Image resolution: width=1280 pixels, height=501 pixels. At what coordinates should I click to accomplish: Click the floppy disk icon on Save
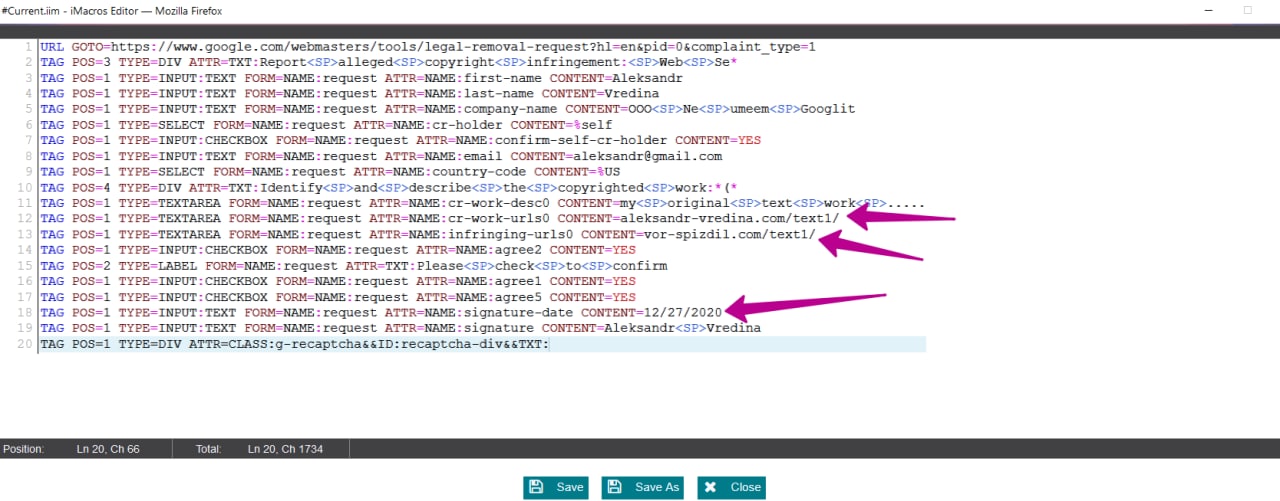[x=536, y=487]
